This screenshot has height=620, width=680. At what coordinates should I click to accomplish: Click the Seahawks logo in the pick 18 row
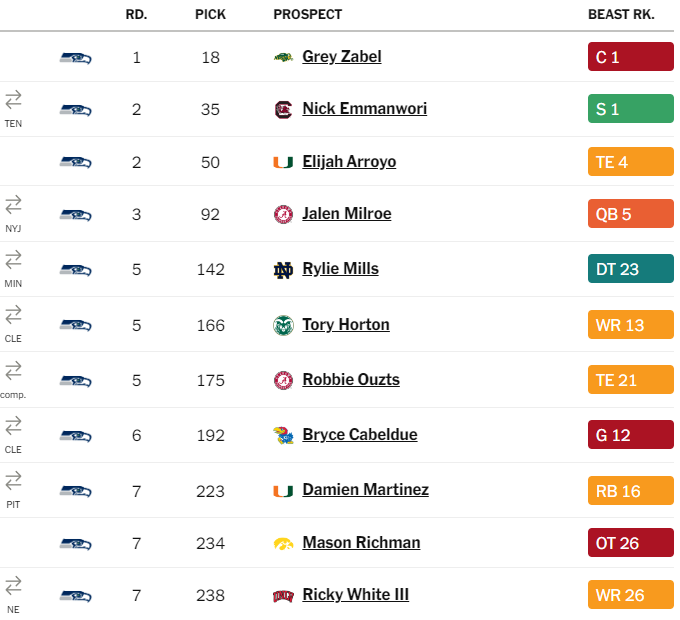point(75,58)
